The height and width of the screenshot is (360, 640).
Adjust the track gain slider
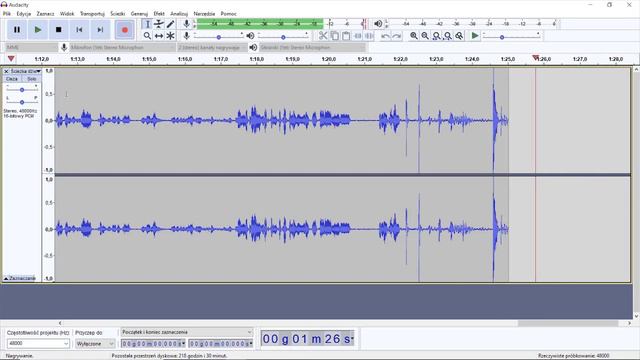(22, 89)
